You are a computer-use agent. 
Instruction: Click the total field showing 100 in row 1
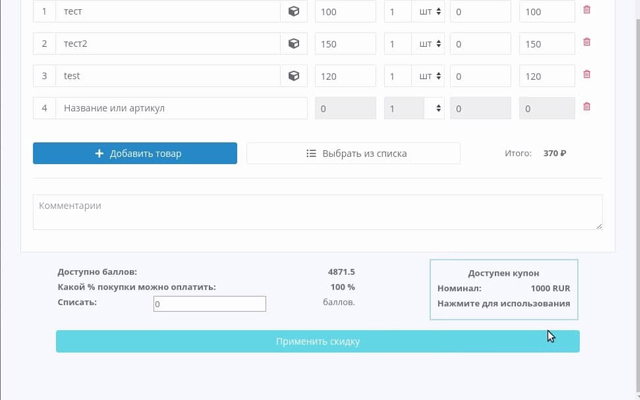pyautogui.click(x=547, y=11)
